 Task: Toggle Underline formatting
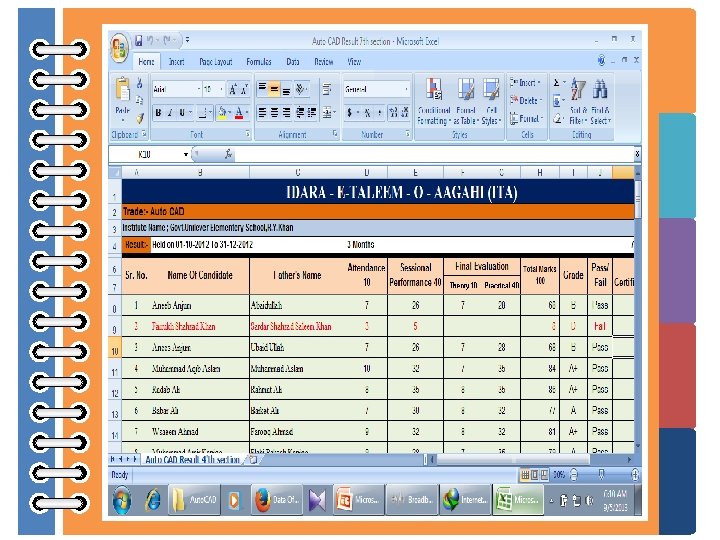(x=182, y=113)
